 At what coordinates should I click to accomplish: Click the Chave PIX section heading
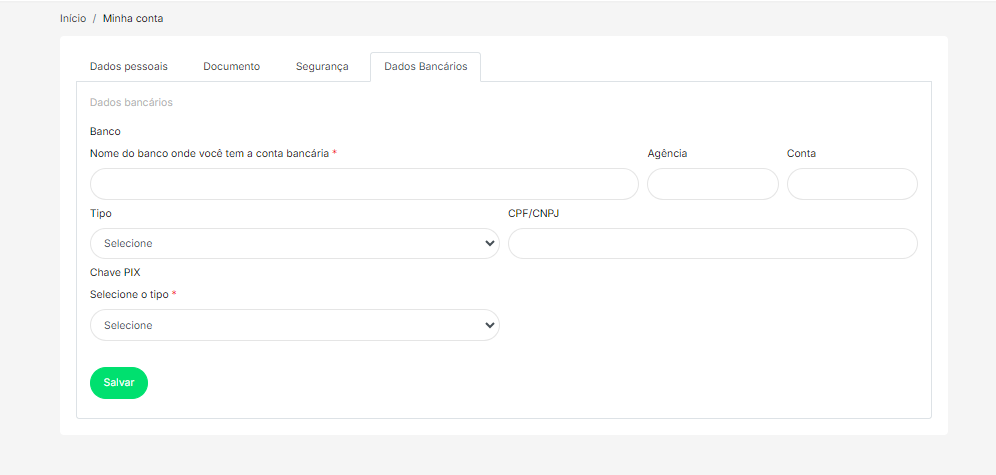[x=114, y=272]
